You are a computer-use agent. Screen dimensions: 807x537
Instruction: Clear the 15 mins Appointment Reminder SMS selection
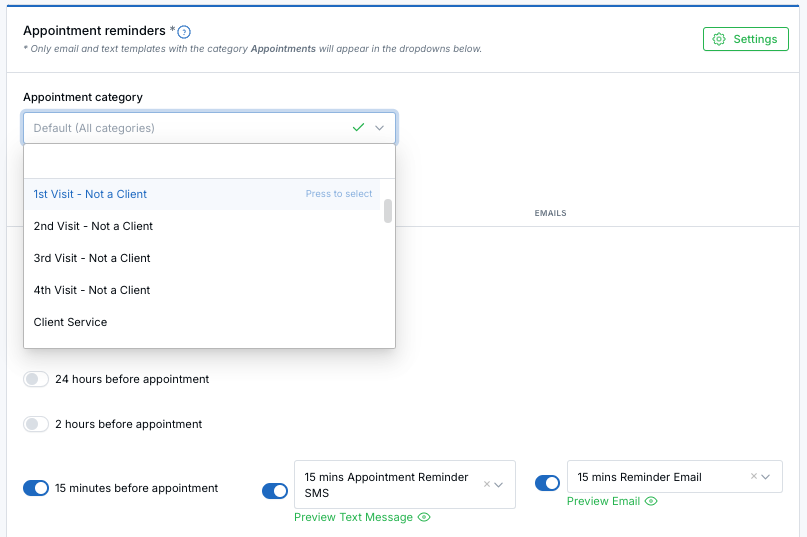coord(487,484)
